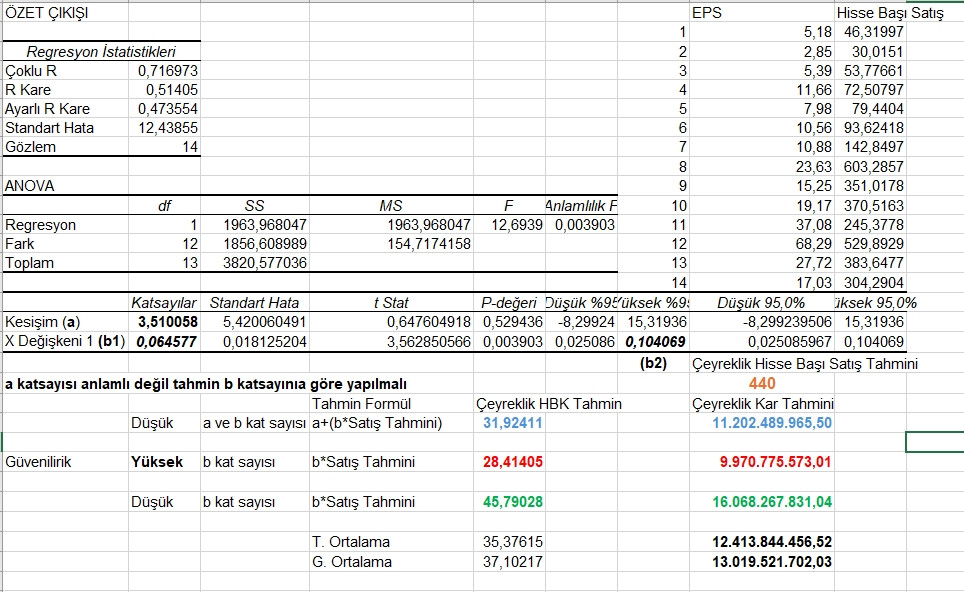
Task: Click the Kesişim coefficient 3,510058
Action: [167, 322]
